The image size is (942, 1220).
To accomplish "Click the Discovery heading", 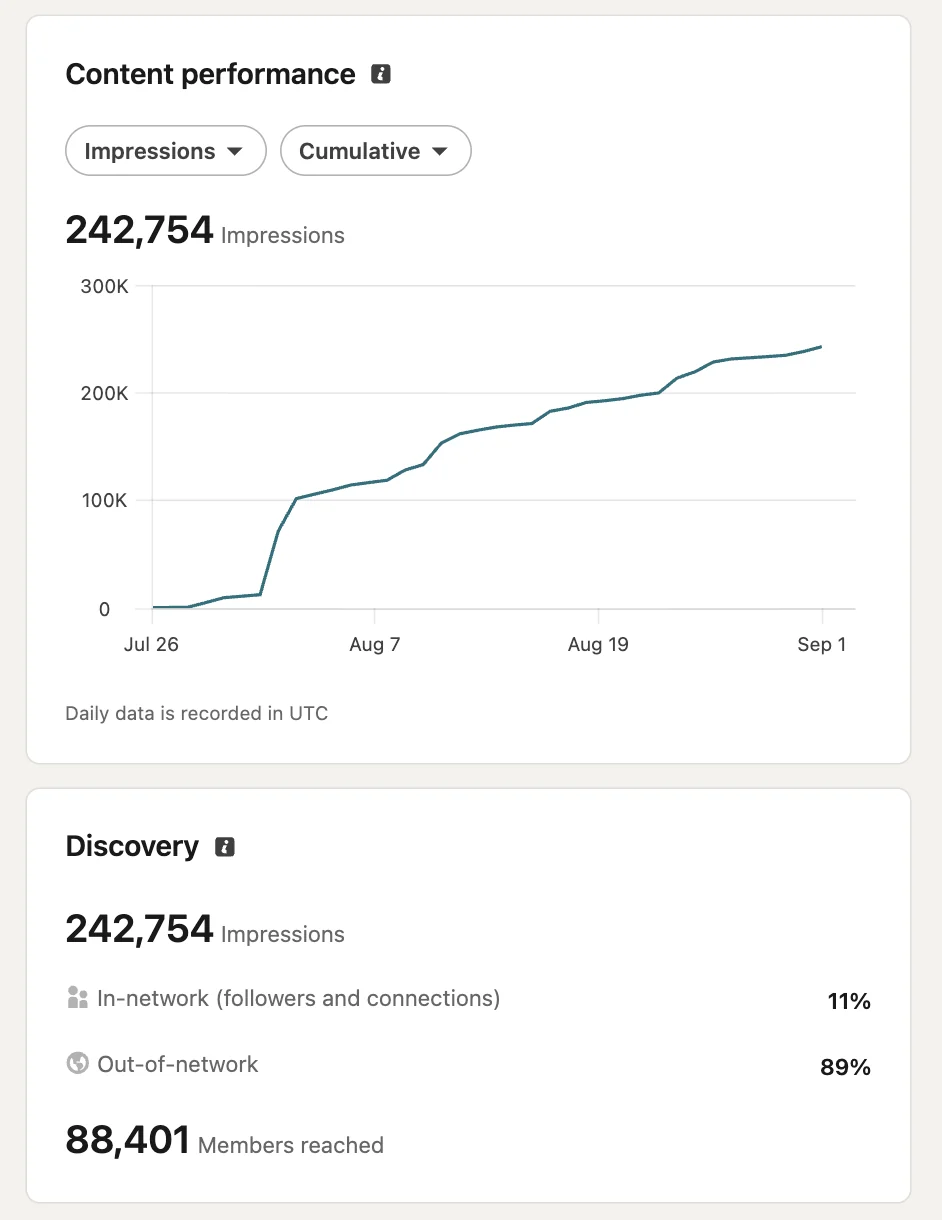I will coord(132,846).
